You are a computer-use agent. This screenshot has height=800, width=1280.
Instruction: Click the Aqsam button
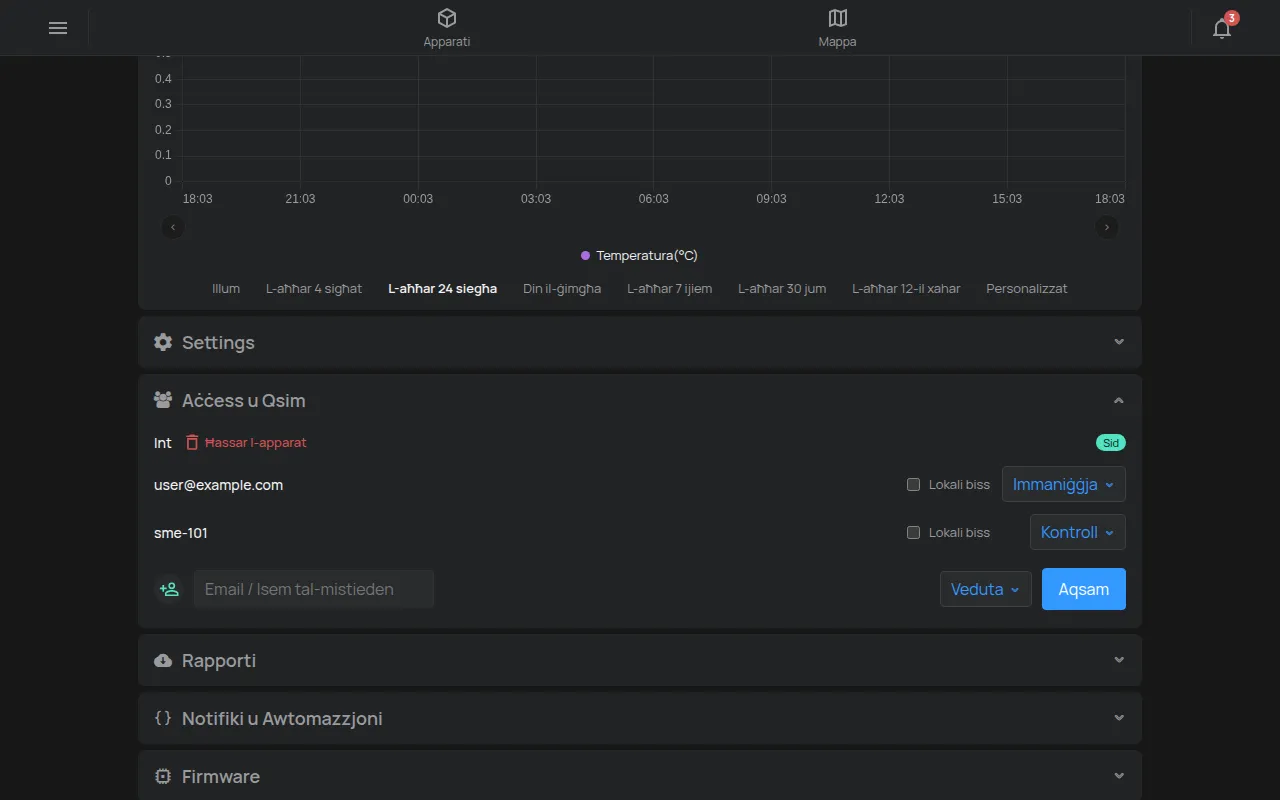coord(1084,589)
